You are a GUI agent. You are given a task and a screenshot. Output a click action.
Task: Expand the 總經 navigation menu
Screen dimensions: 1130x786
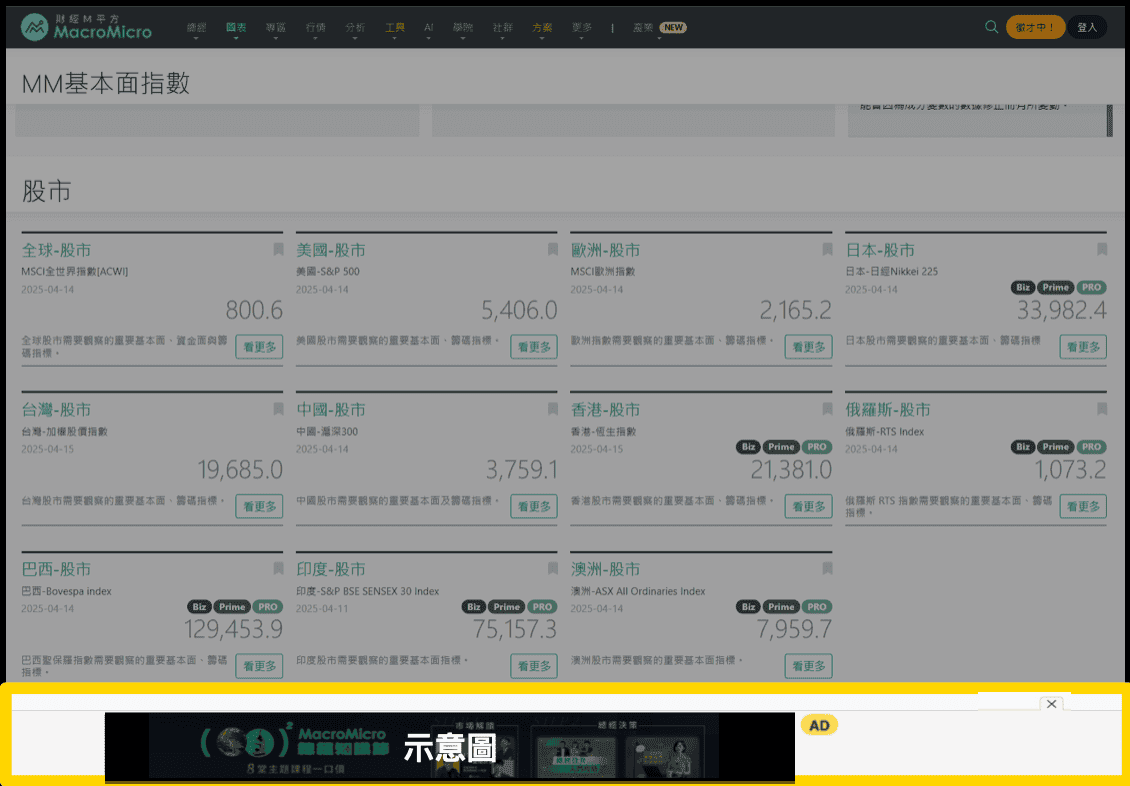(196, 27)
